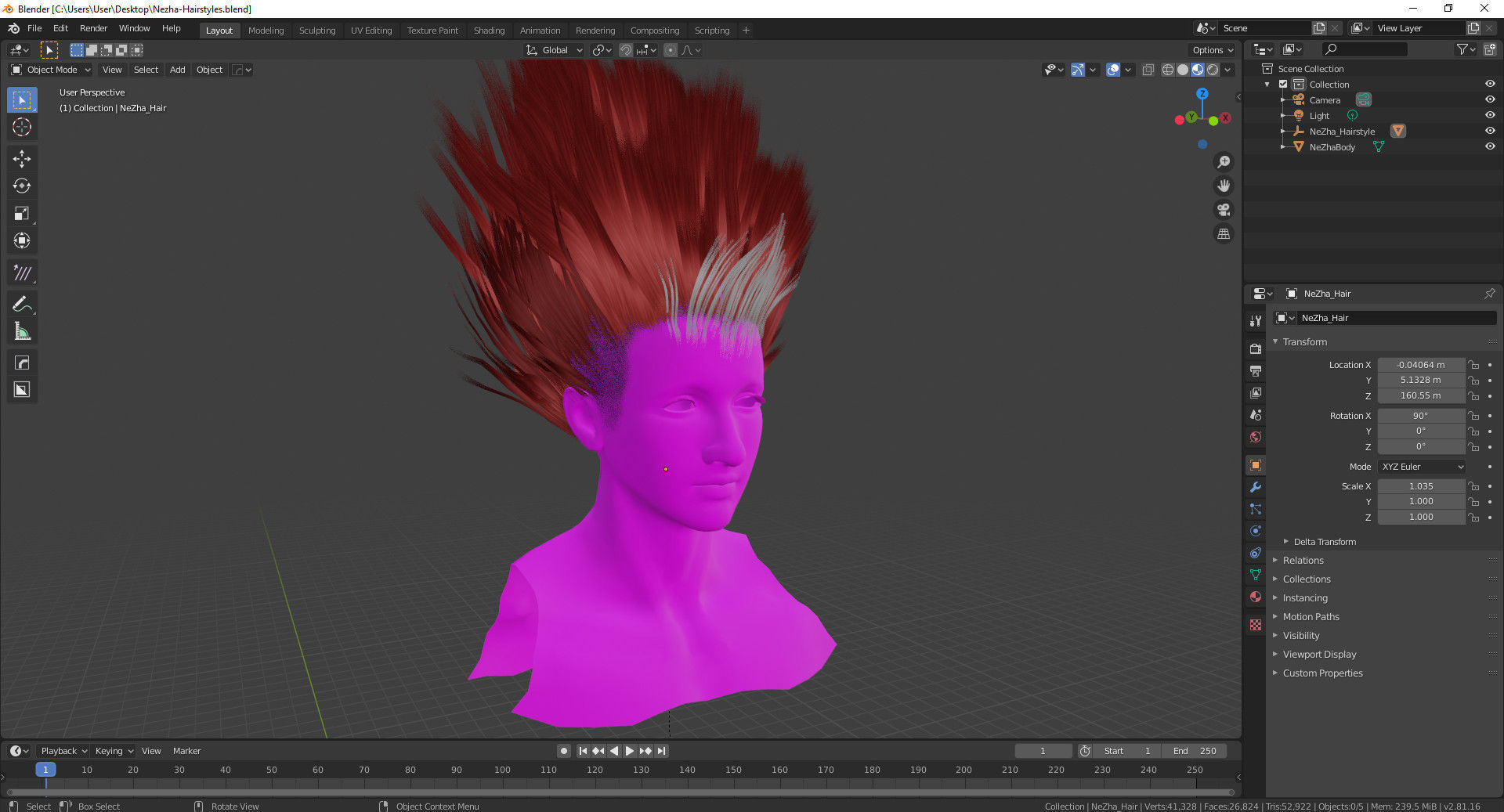Open the Render menu
The width and height of the screenshot is (1504, 812).
click(93, 28)
